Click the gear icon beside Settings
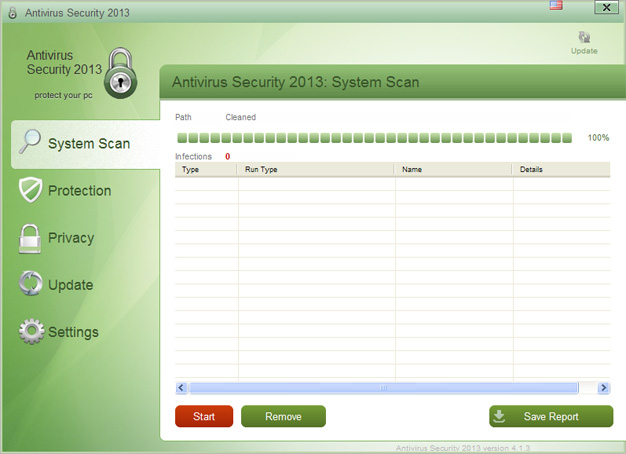This screenshot has height=454, width=626. [x=31, y=331]
